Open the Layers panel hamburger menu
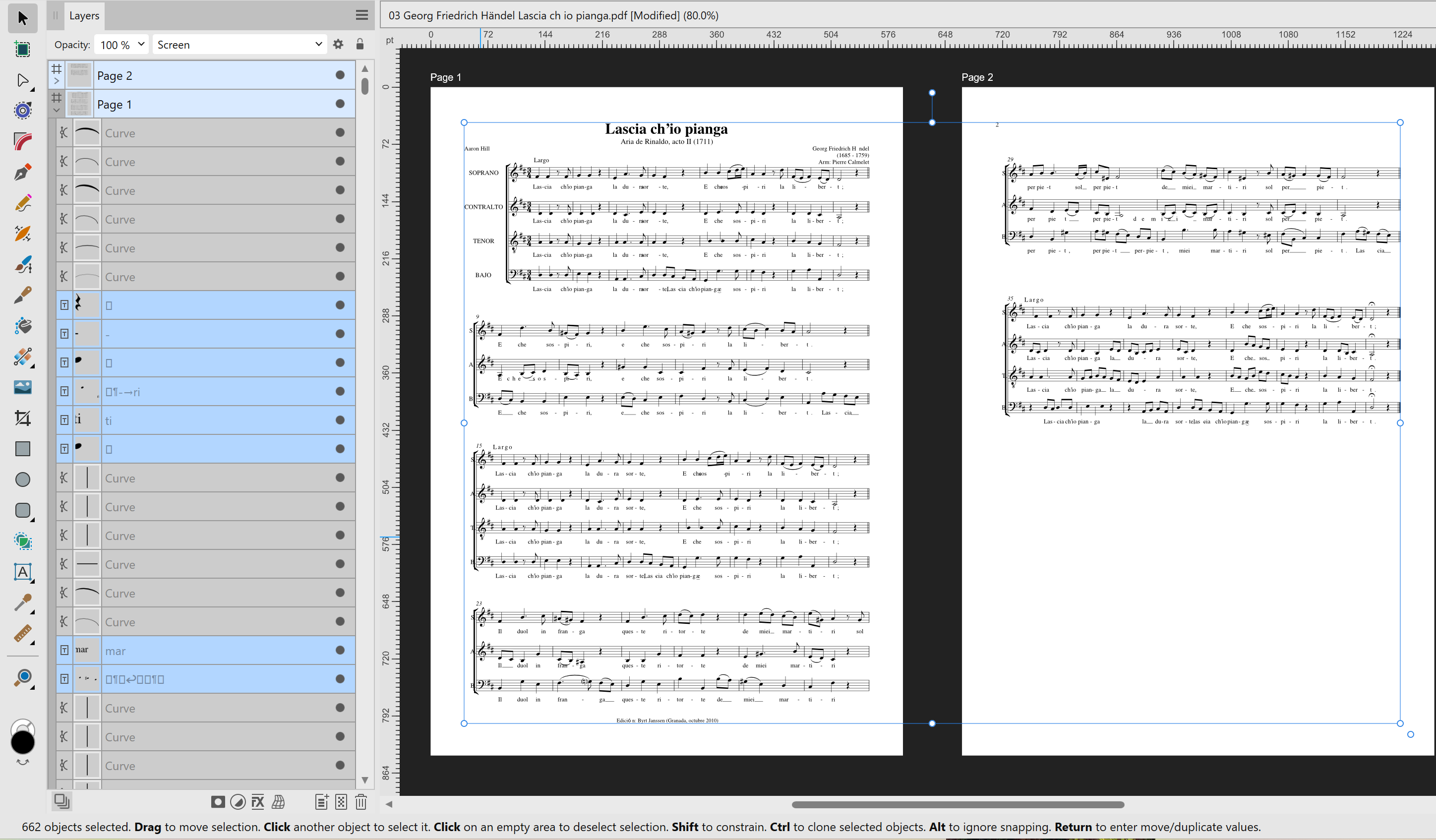The width and height of the screenshot is (1436, 840). pyautogui.click(x=361, y=15)
